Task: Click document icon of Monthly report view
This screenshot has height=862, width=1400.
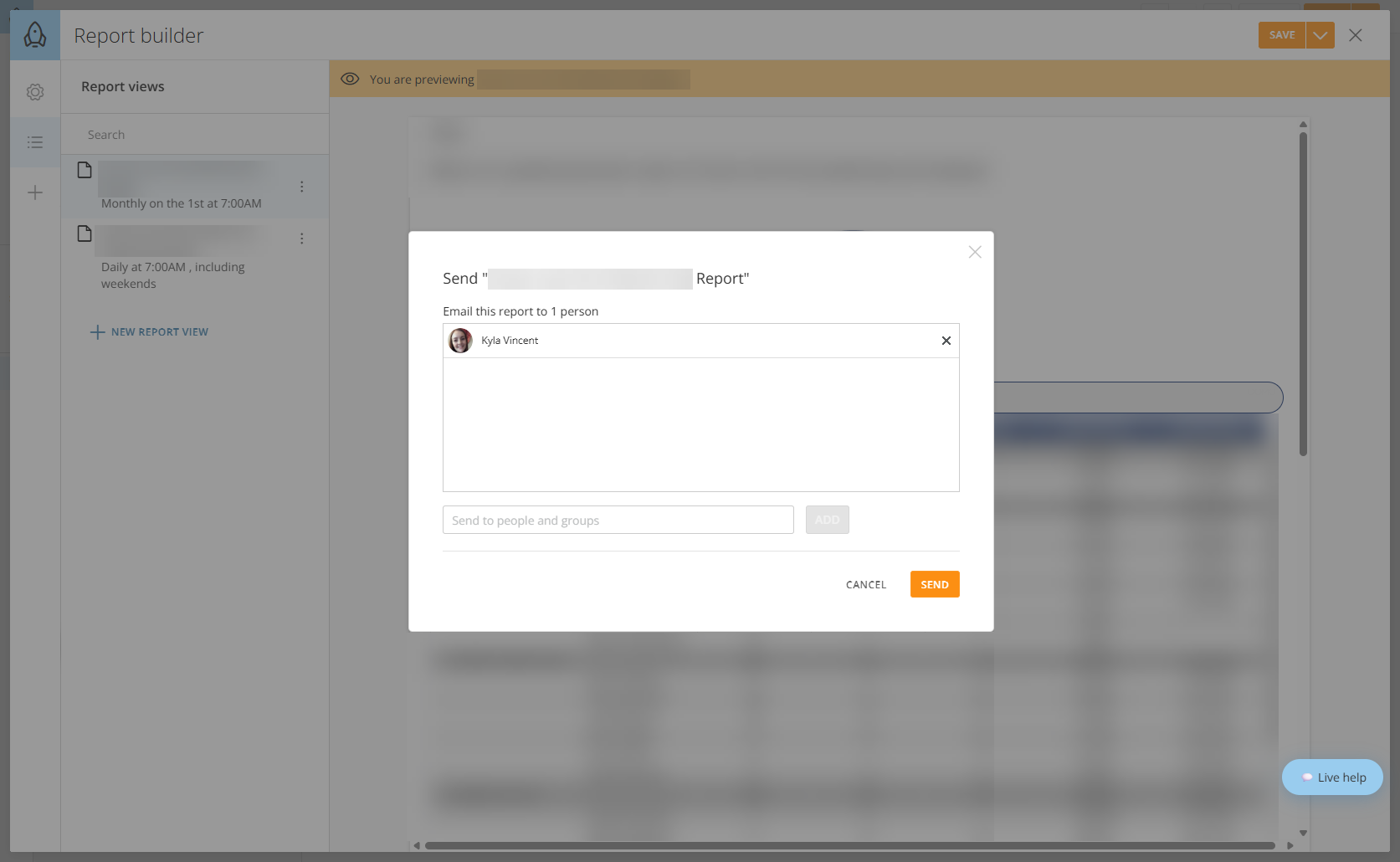Action: [x=85, y=170]
